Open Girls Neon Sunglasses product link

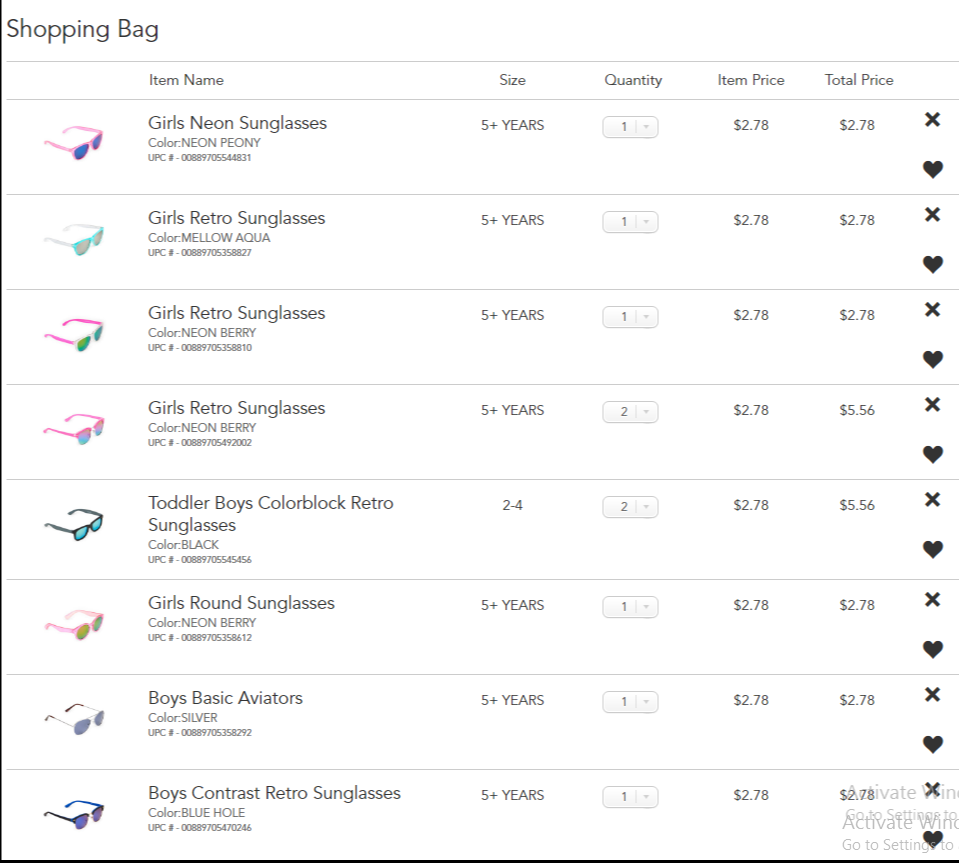(237, 123)
